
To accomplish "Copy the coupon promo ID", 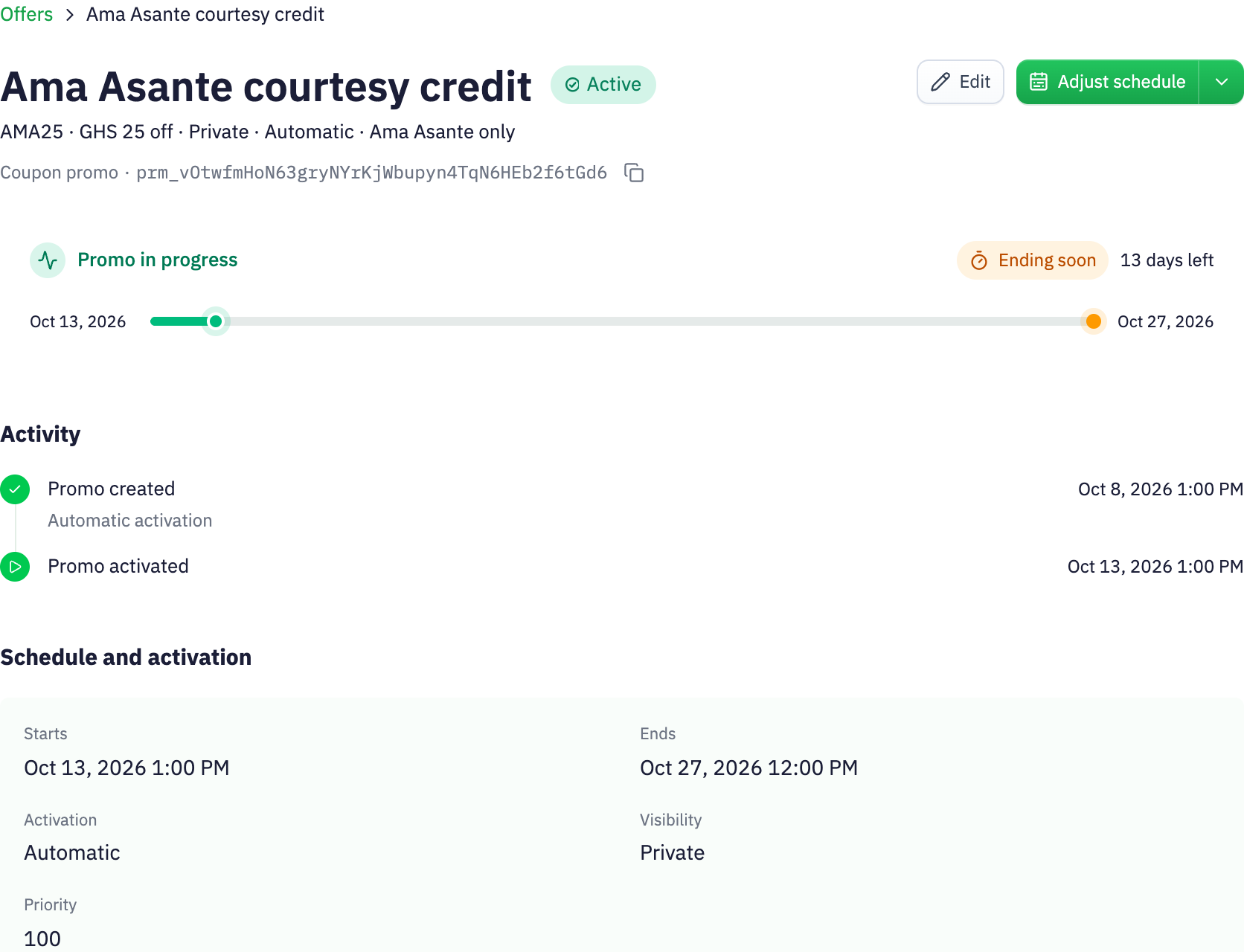I will coord(634,173).
